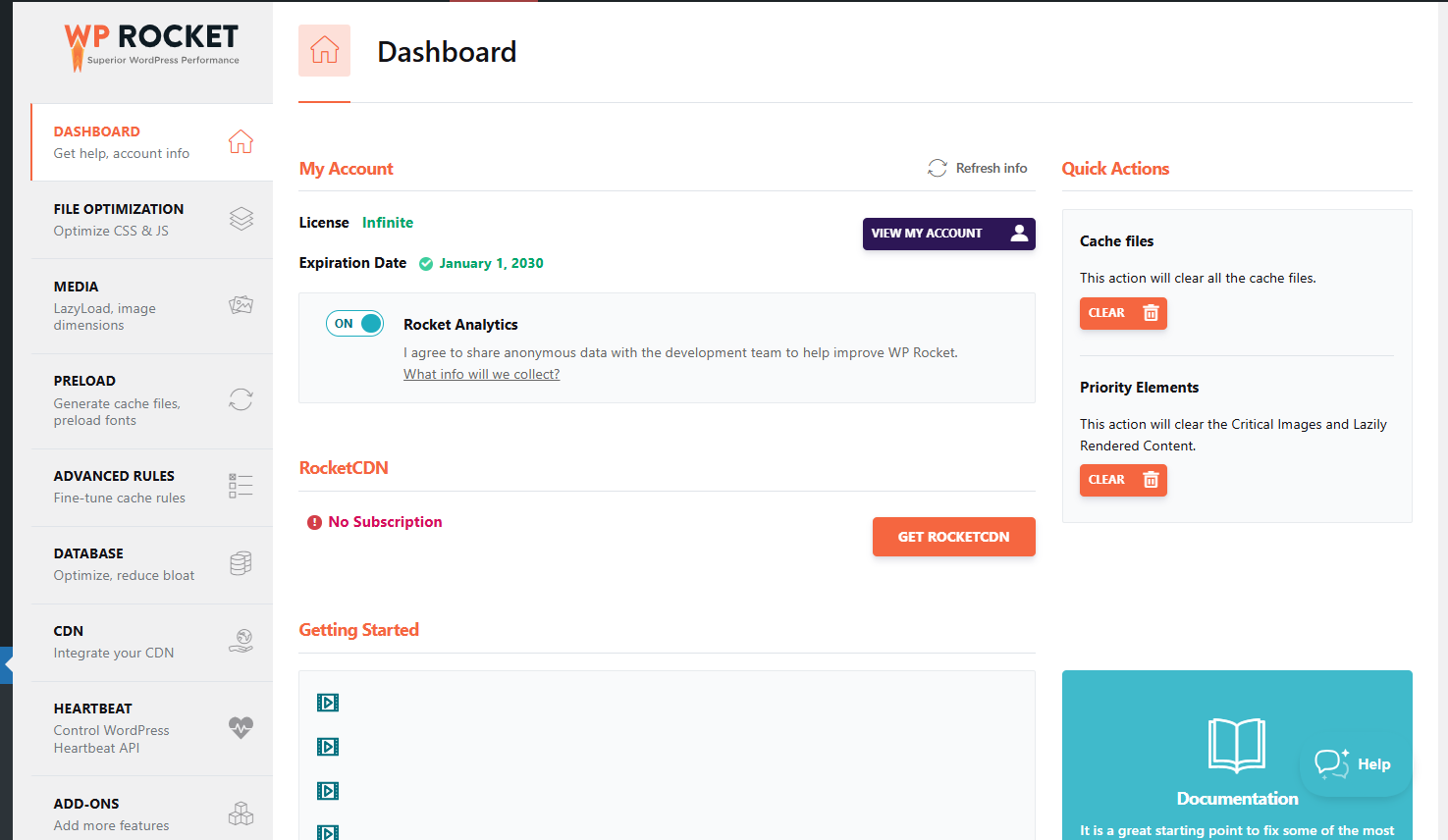The width and height of the screenshot is (1448, 840).
Task: Go to the PRELOAD menu label
Action: click(x=84, y=381)
